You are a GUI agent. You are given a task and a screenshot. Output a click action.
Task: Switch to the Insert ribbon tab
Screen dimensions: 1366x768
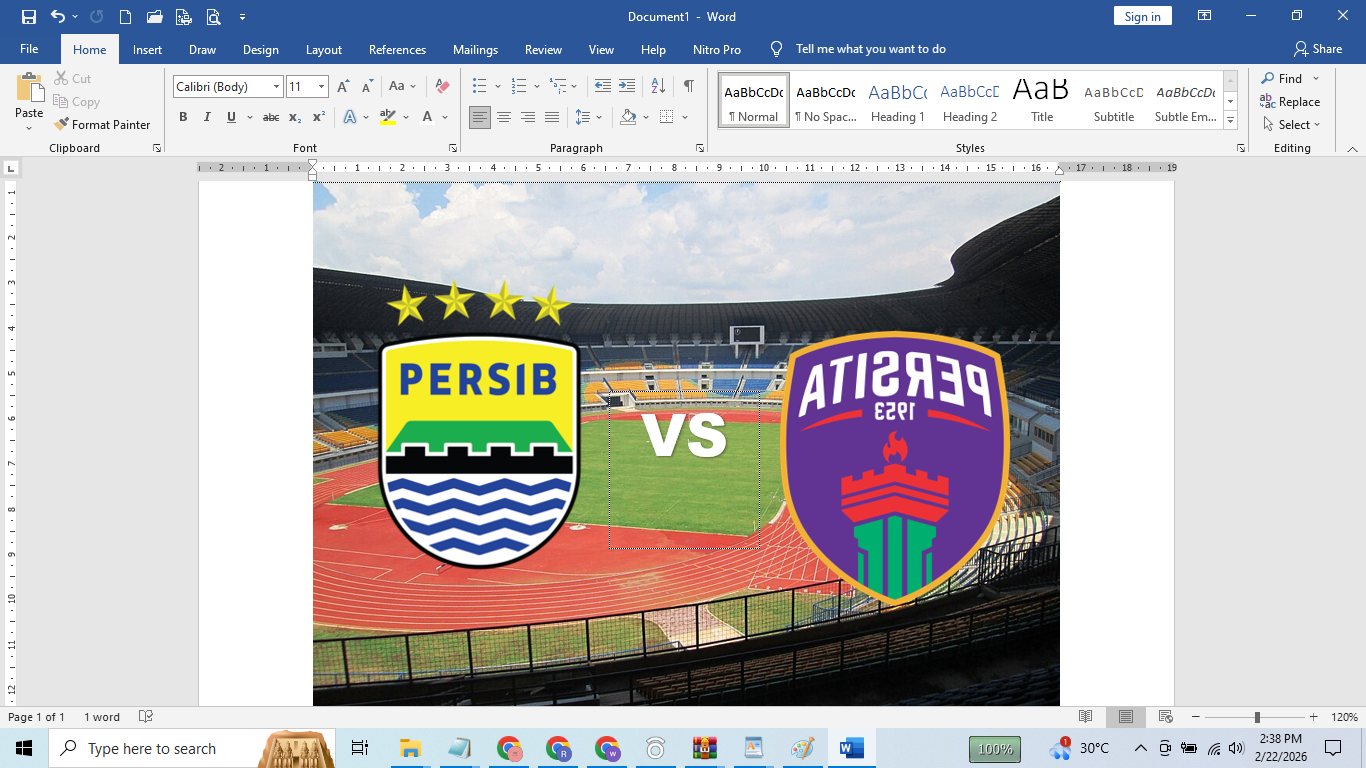(147, 49)
